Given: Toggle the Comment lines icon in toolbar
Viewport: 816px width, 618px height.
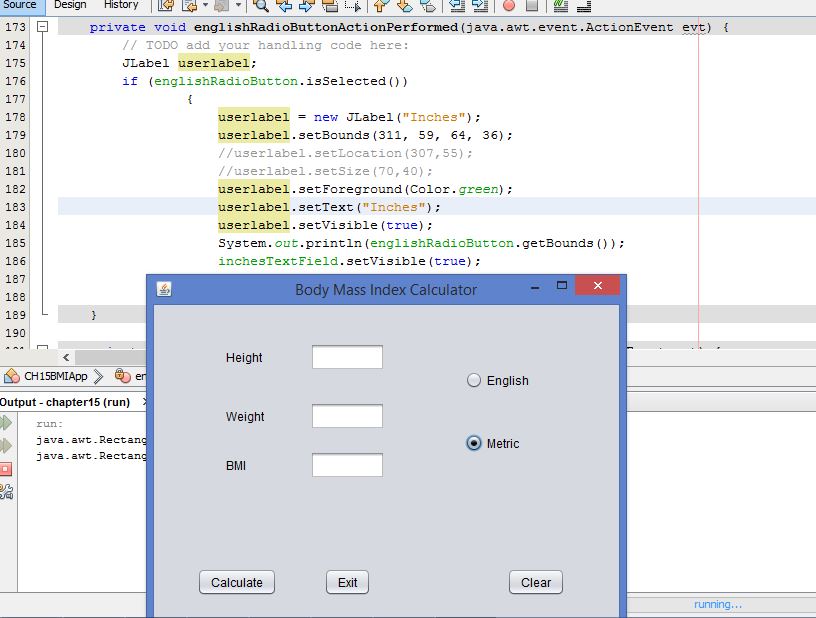Looking at the screenshot, I should (x=562, y=7).
